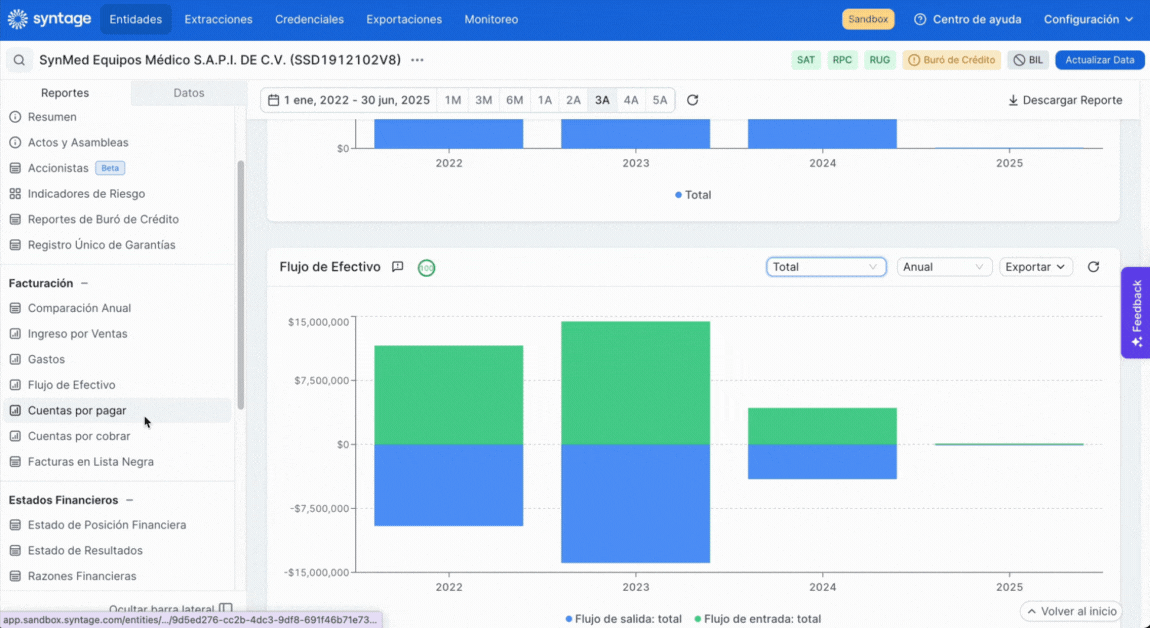Click the 2022 blue outflow bar
Image resolution: width=1150 pixels, height=628 pixels.
click(x=449, y=485)
